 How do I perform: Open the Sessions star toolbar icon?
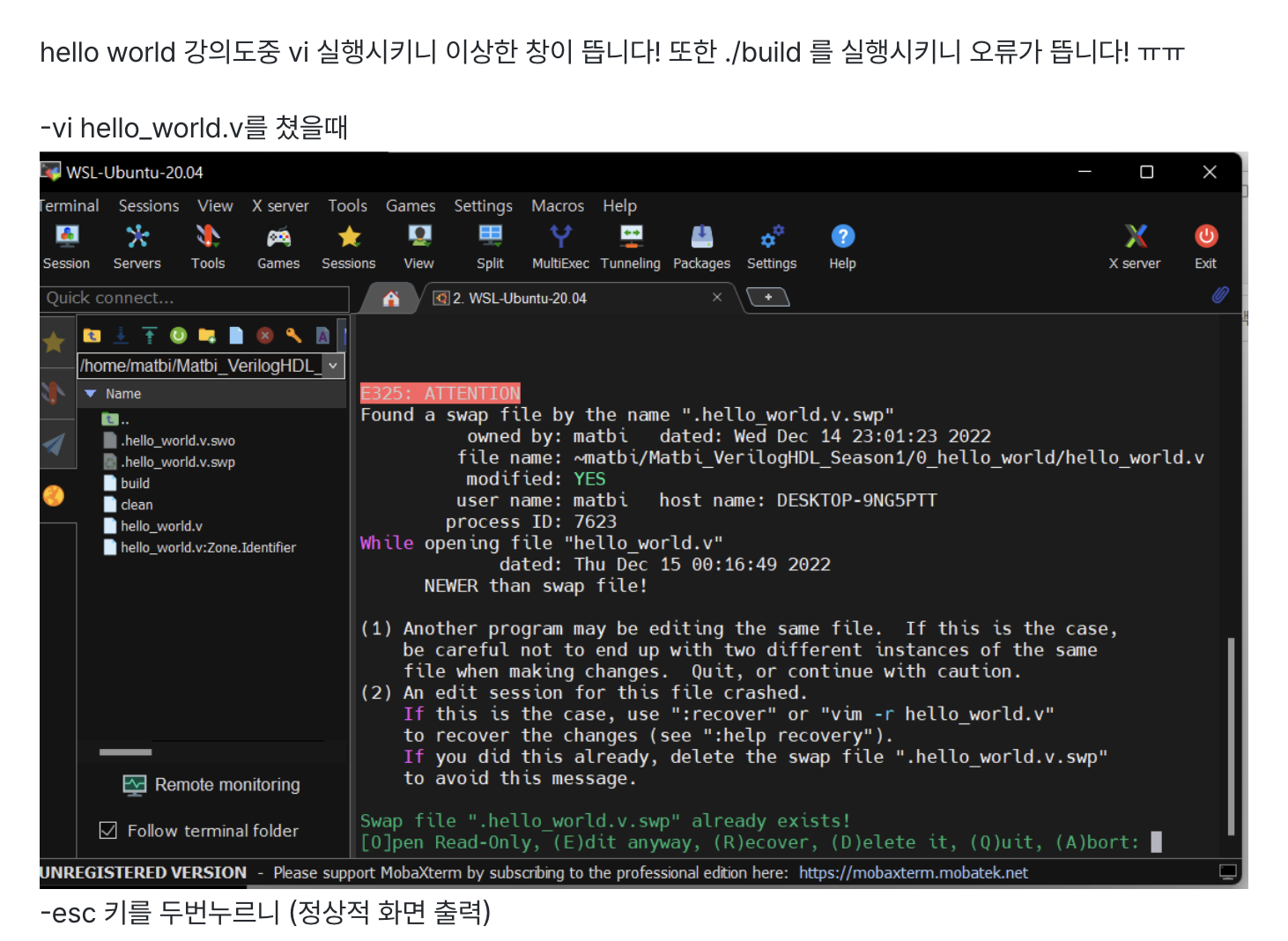349,247
